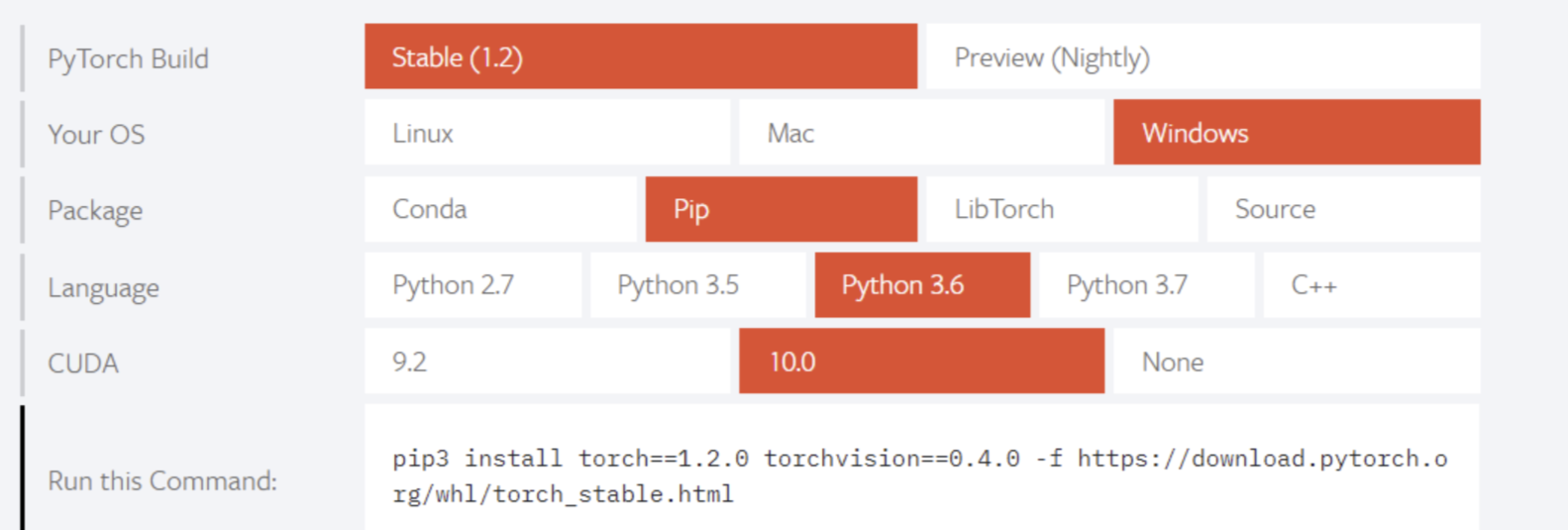1568x530 pixels.
Task: Select the Stable (1.2) build option
Action: pos(641,56)
